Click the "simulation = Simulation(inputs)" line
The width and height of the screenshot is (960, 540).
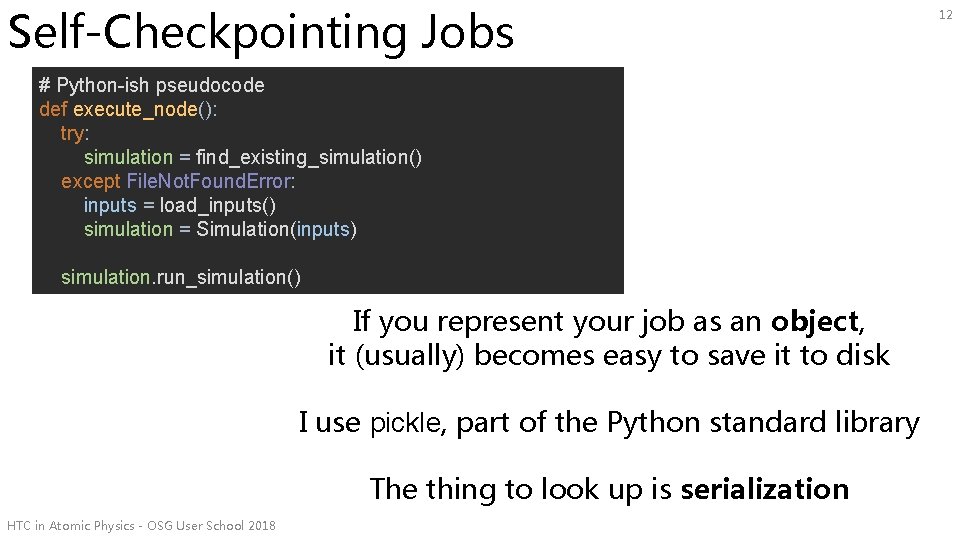(x=220, y=229)
